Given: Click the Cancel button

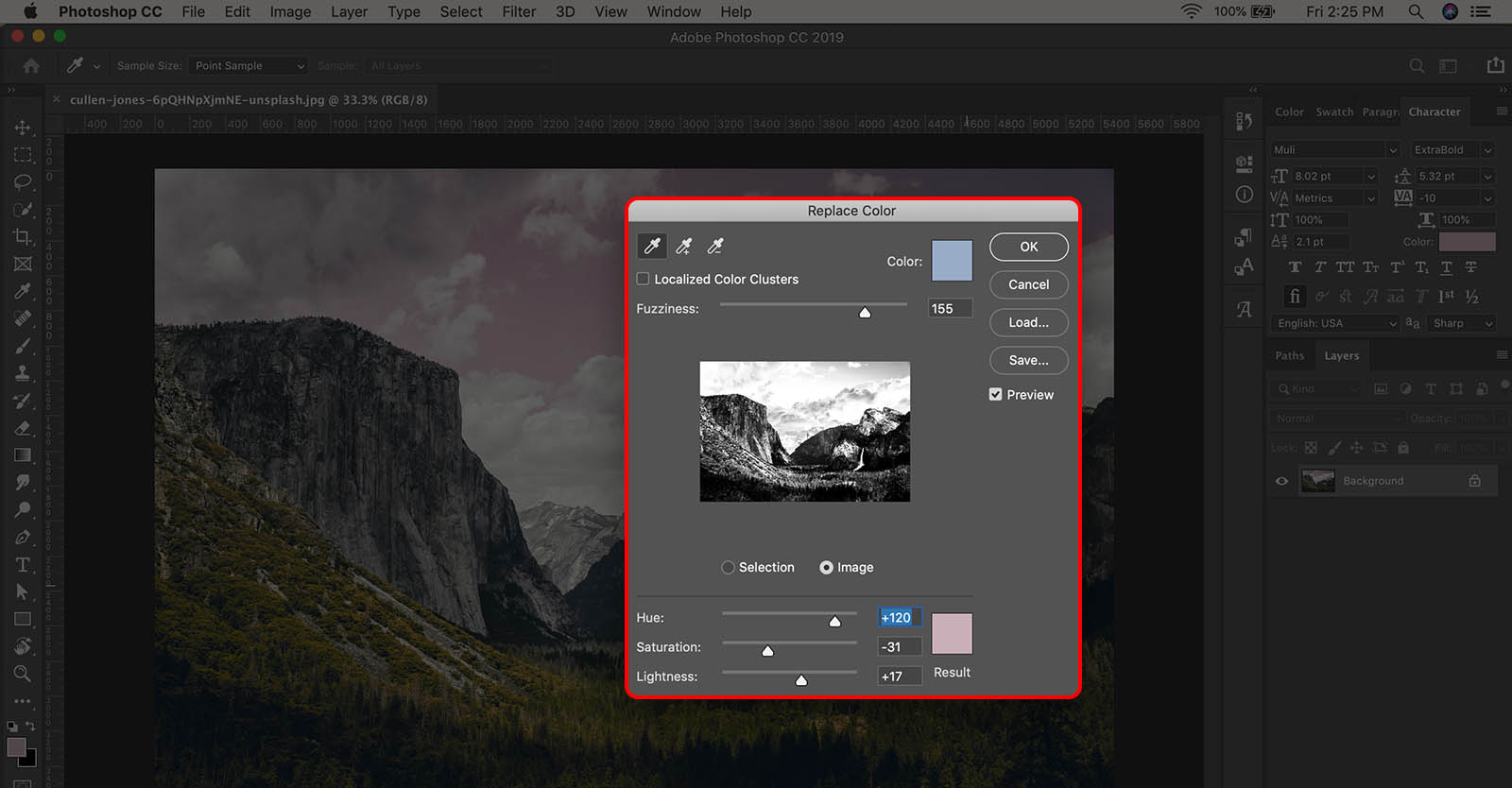Looking at the screenshot, I should (x=1028, y=284).
